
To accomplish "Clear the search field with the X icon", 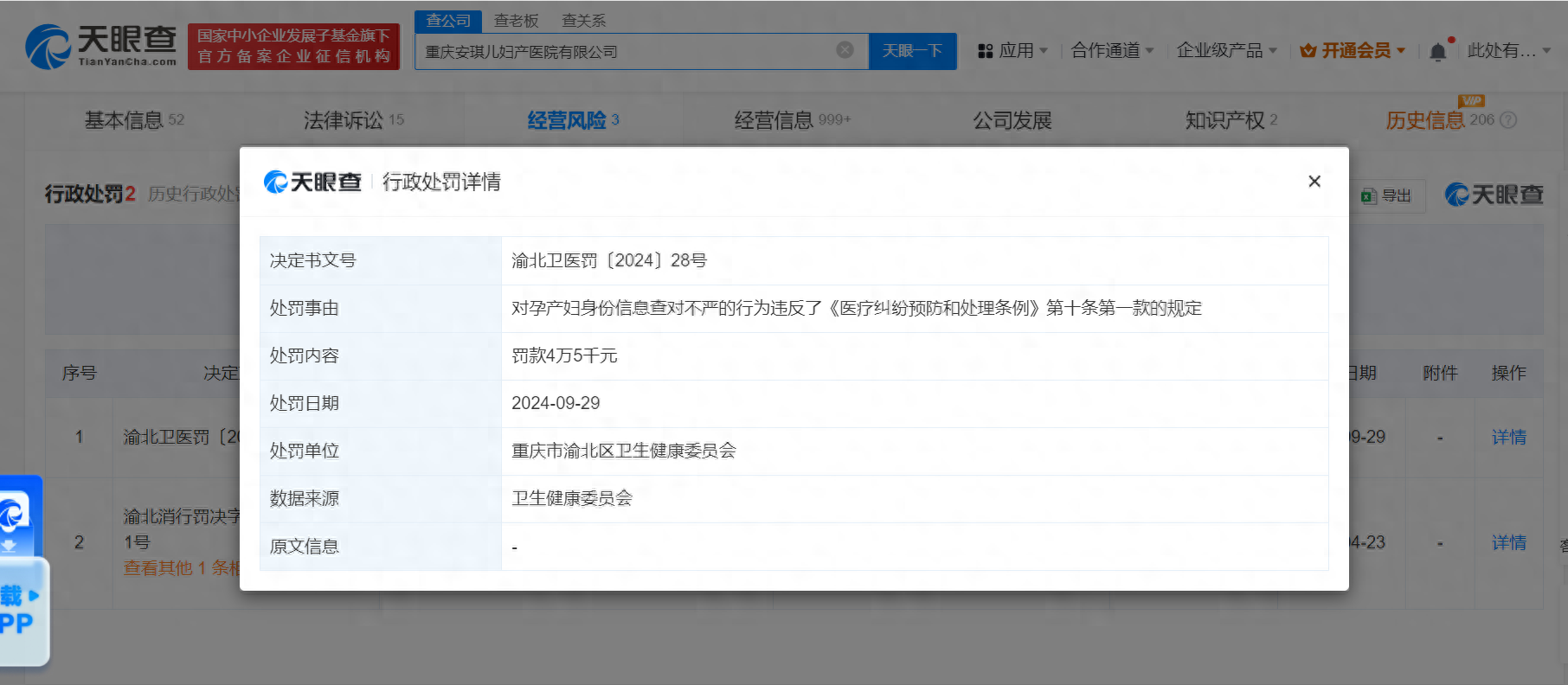I will [845, 50].
